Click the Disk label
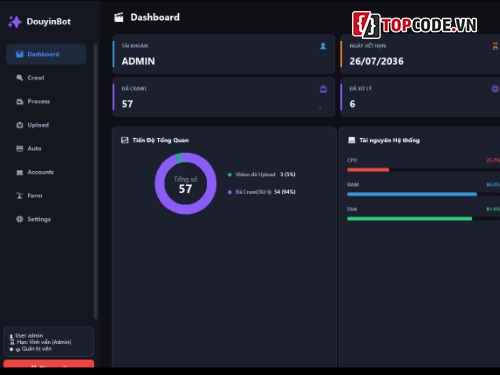The image size is (500, 375). [352, 209]
